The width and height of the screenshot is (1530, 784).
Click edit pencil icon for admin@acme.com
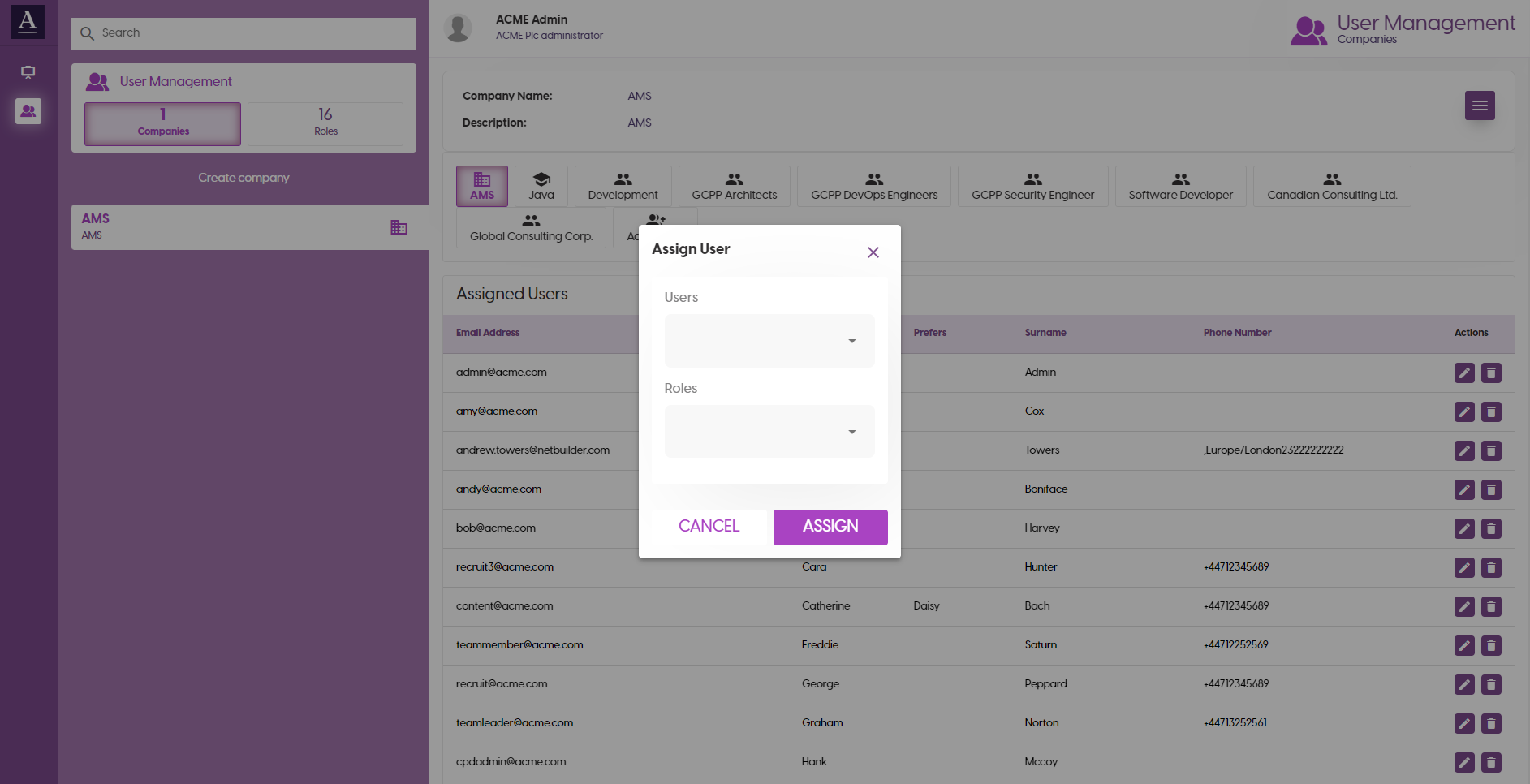click(x=1463, y=373)
